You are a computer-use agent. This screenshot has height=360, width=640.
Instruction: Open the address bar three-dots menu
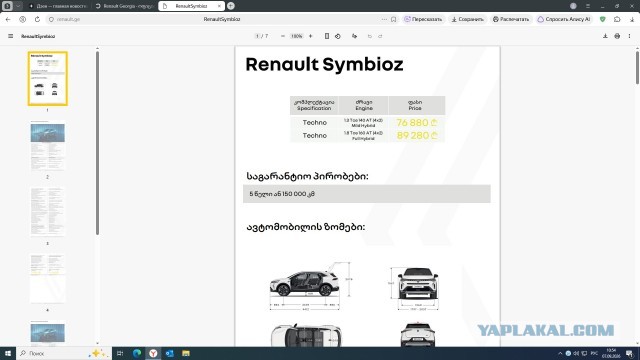click(384, 19)
